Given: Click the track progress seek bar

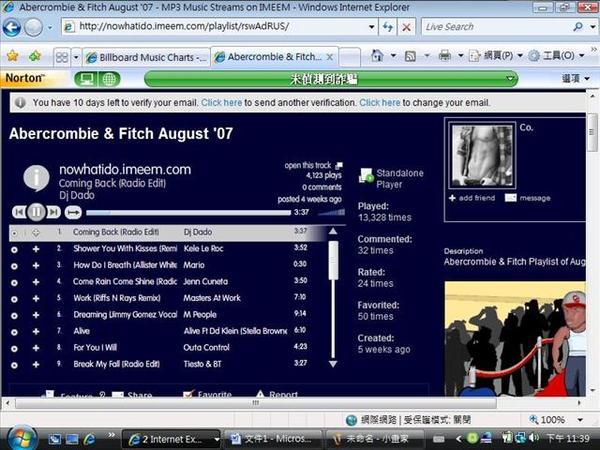Looking at the screenshot, I should pyautogui.click(x=188, y=212).
